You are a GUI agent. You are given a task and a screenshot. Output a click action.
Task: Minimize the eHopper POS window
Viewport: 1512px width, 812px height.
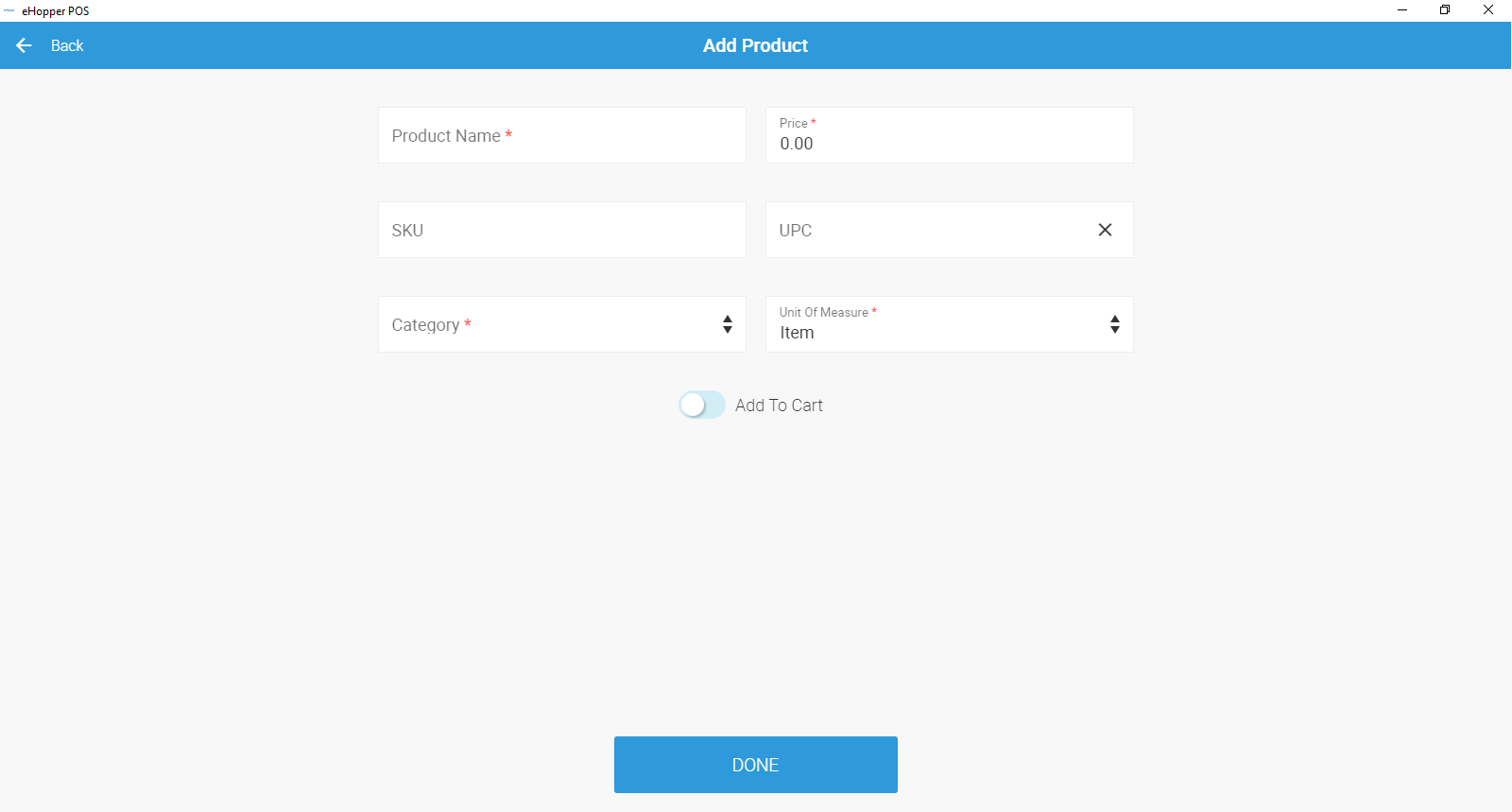pos(1402,10)
